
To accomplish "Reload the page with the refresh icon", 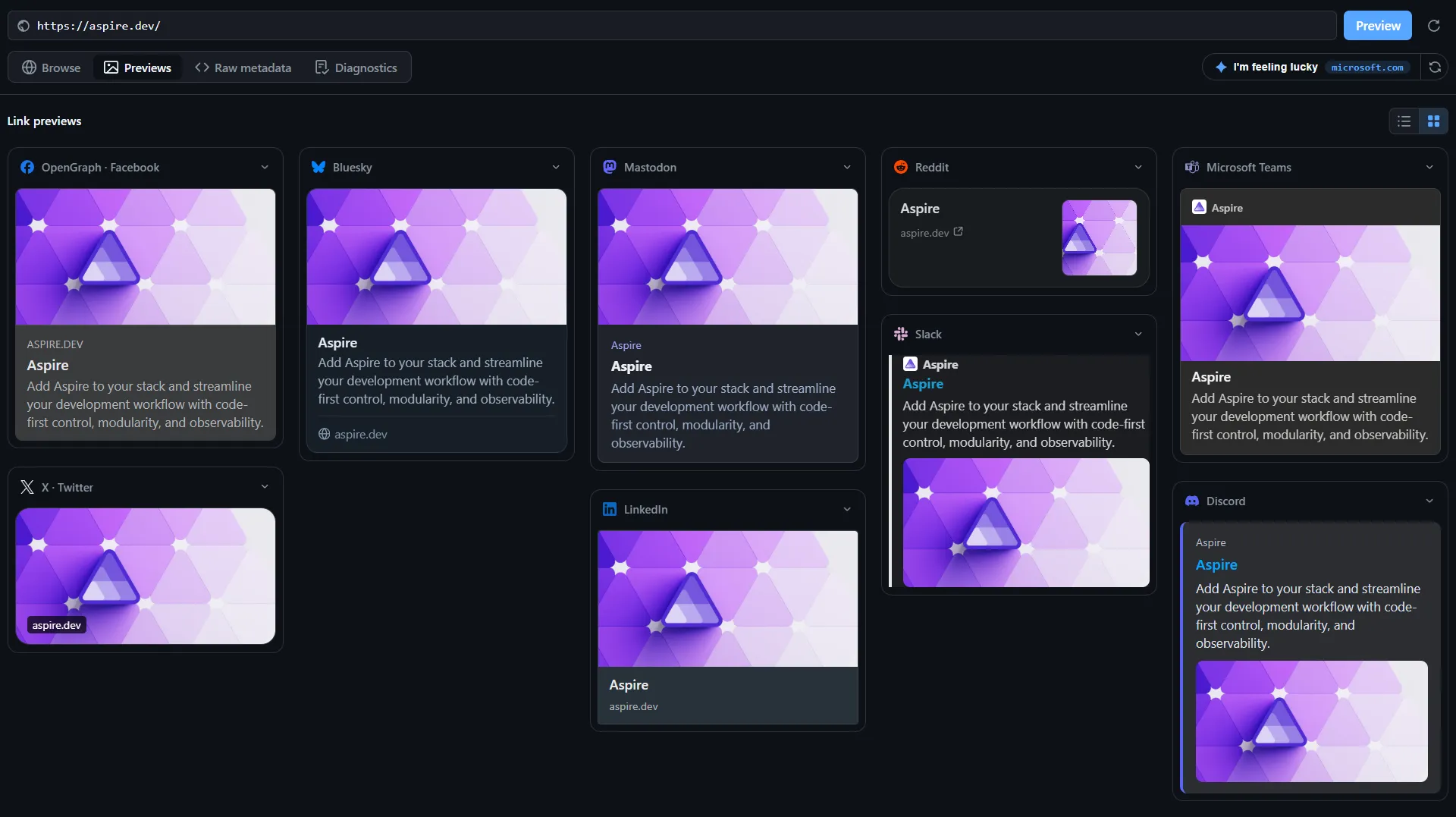I will coord(1433,26).
